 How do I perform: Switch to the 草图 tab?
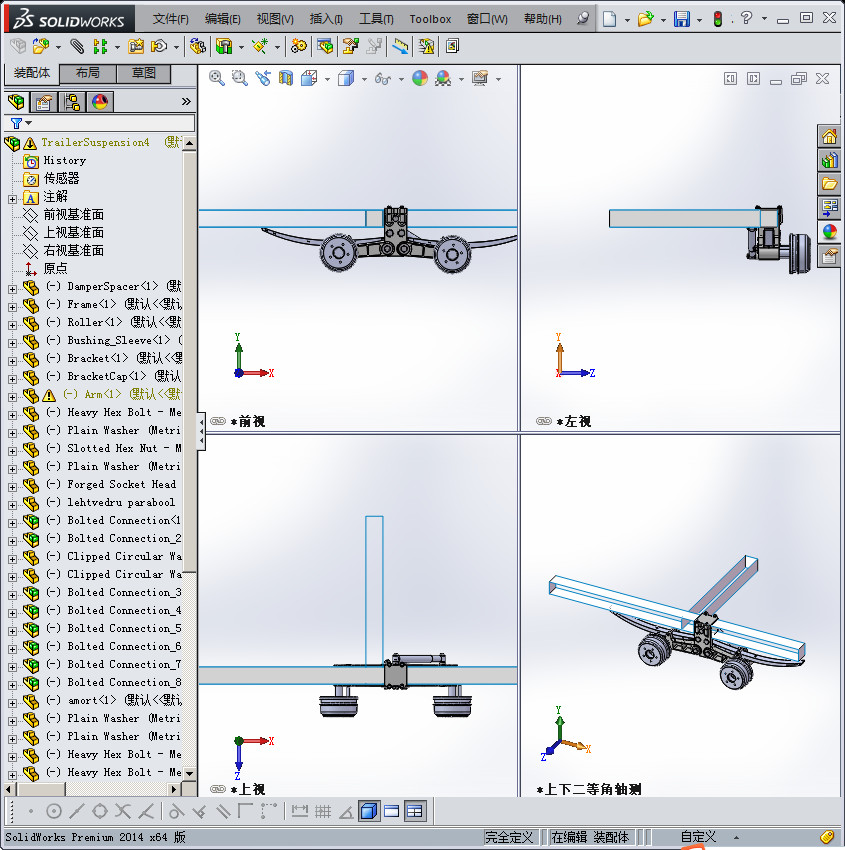pos(144,73)
